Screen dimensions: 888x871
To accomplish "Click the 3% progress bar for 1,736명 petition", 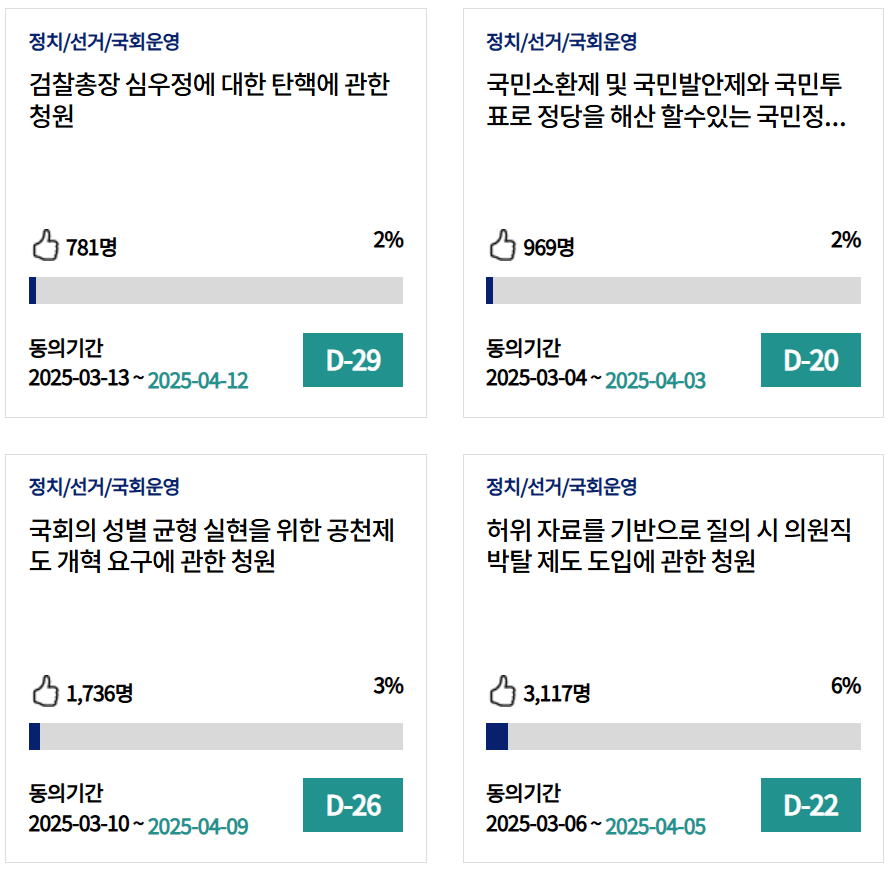I will tap(216, 736).
